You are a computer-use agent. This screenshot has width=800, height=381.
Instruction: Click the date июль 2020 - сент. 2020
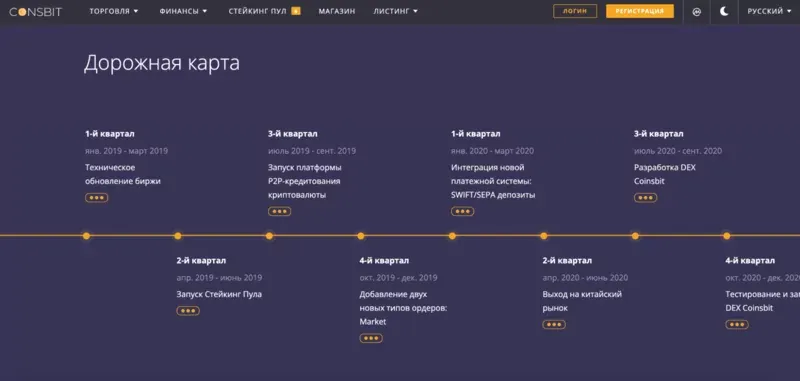(x=678, y=151)
